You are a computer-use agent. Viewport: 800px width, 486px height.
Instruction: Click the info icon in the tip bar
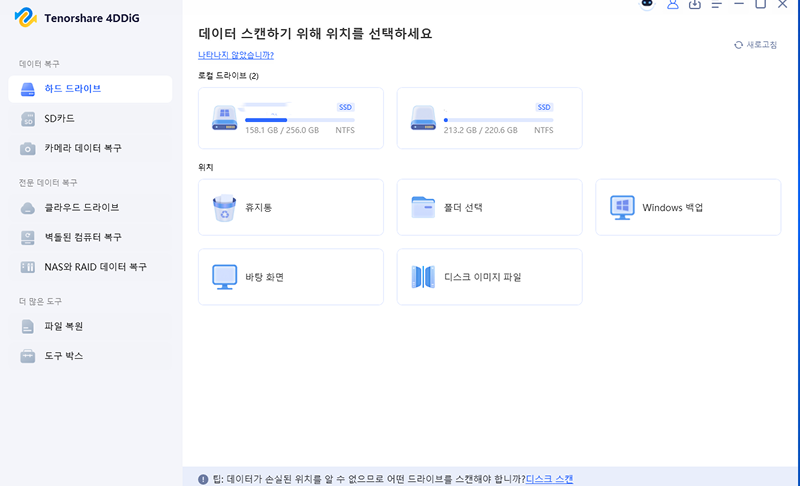tap(203, 479)
